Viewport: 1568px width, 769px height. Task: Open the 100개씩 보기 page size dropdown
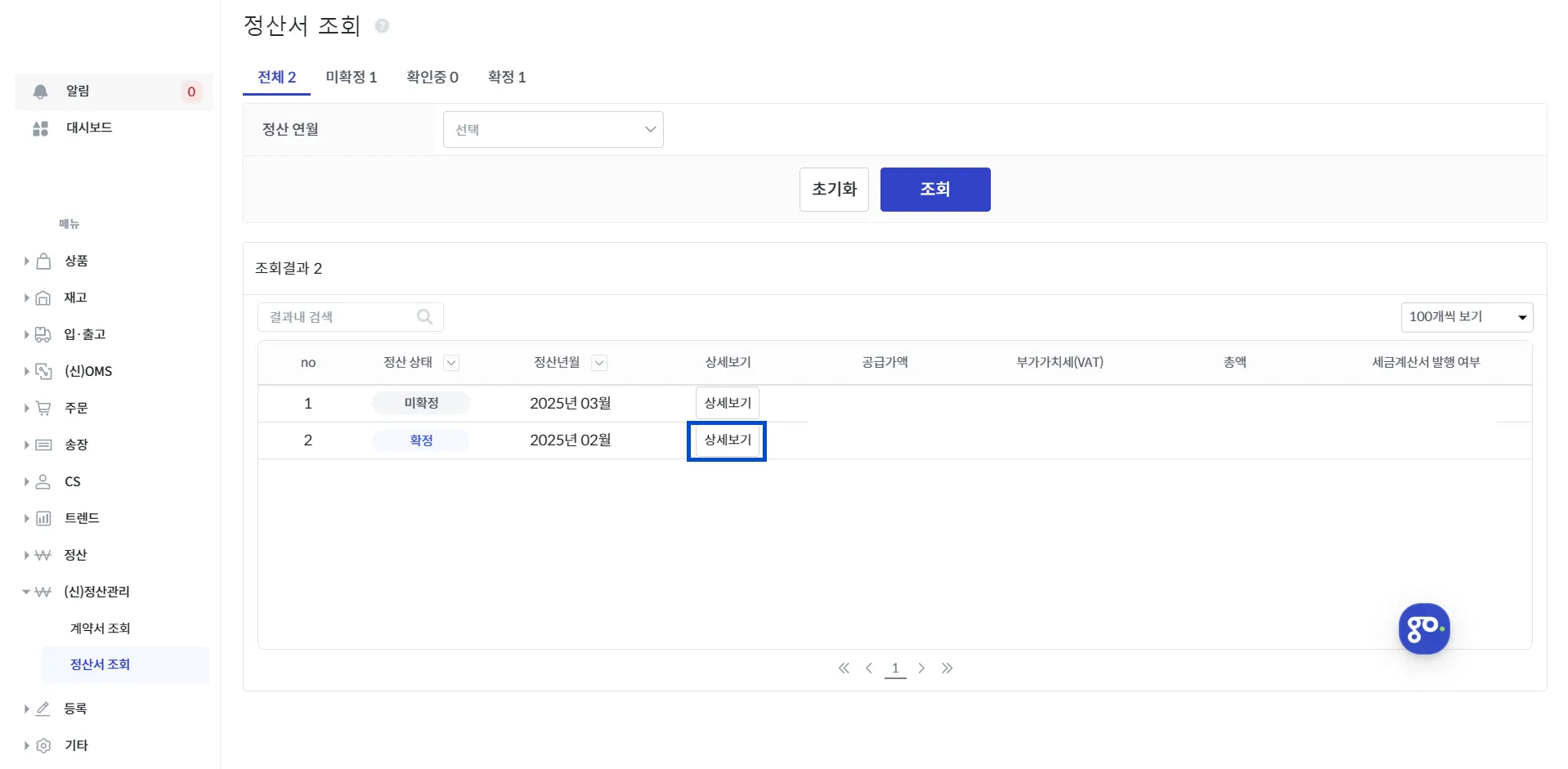1467,317
